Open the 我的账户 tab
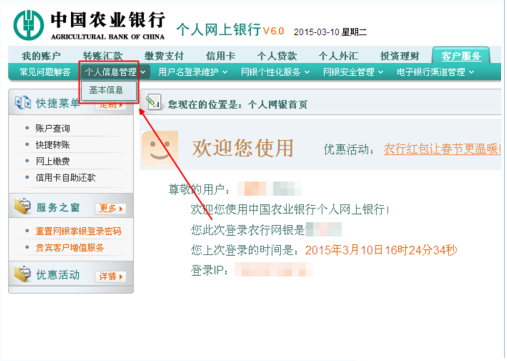 (41, 56)
